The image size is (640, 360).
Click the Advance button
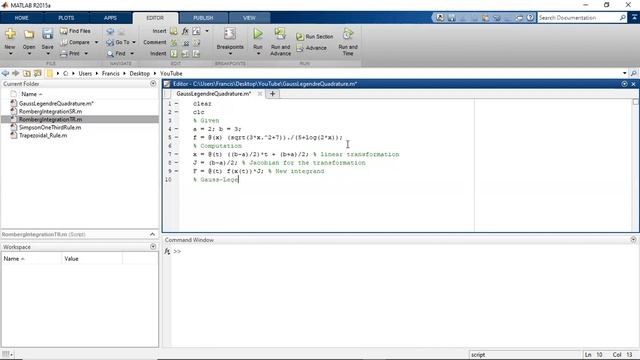tap(311, 48)
